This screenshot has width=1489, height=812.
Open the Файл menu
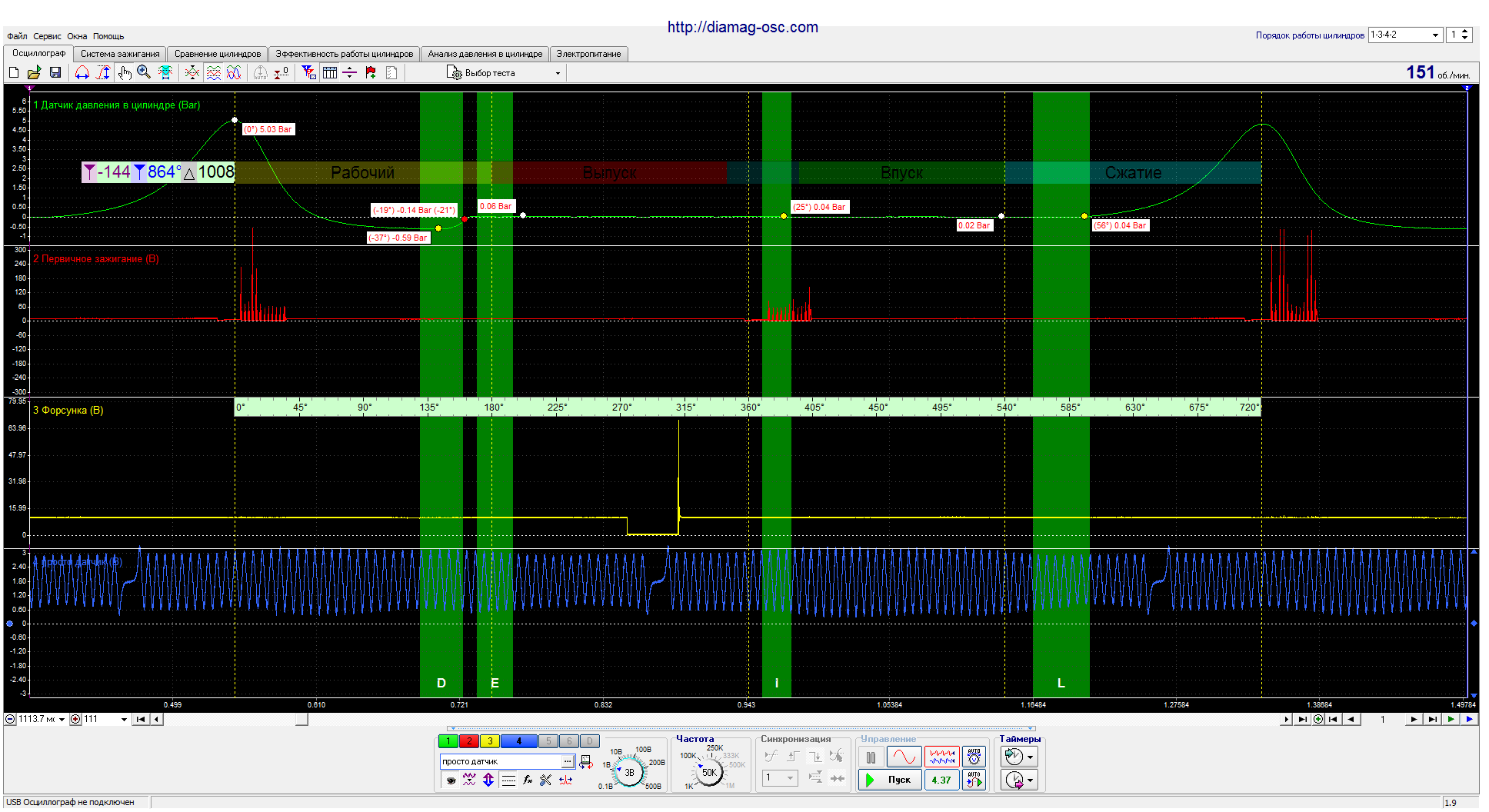pyautogui.click(x=17, y=36)
